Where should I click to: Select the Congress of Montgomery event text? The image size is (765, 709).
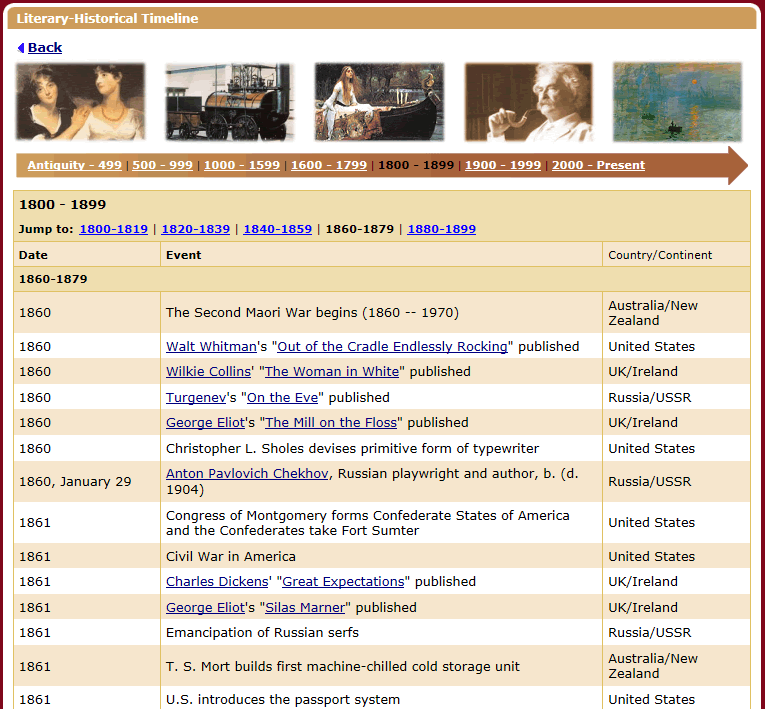click(x=368, y=523)
